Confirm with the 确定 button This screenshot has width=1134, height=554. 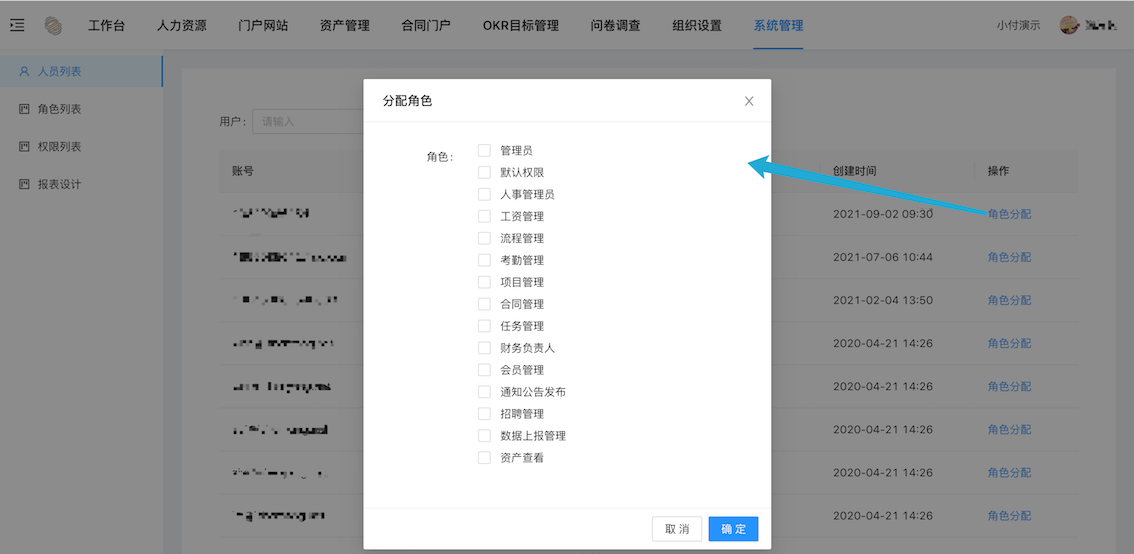(x=733, y=529)
